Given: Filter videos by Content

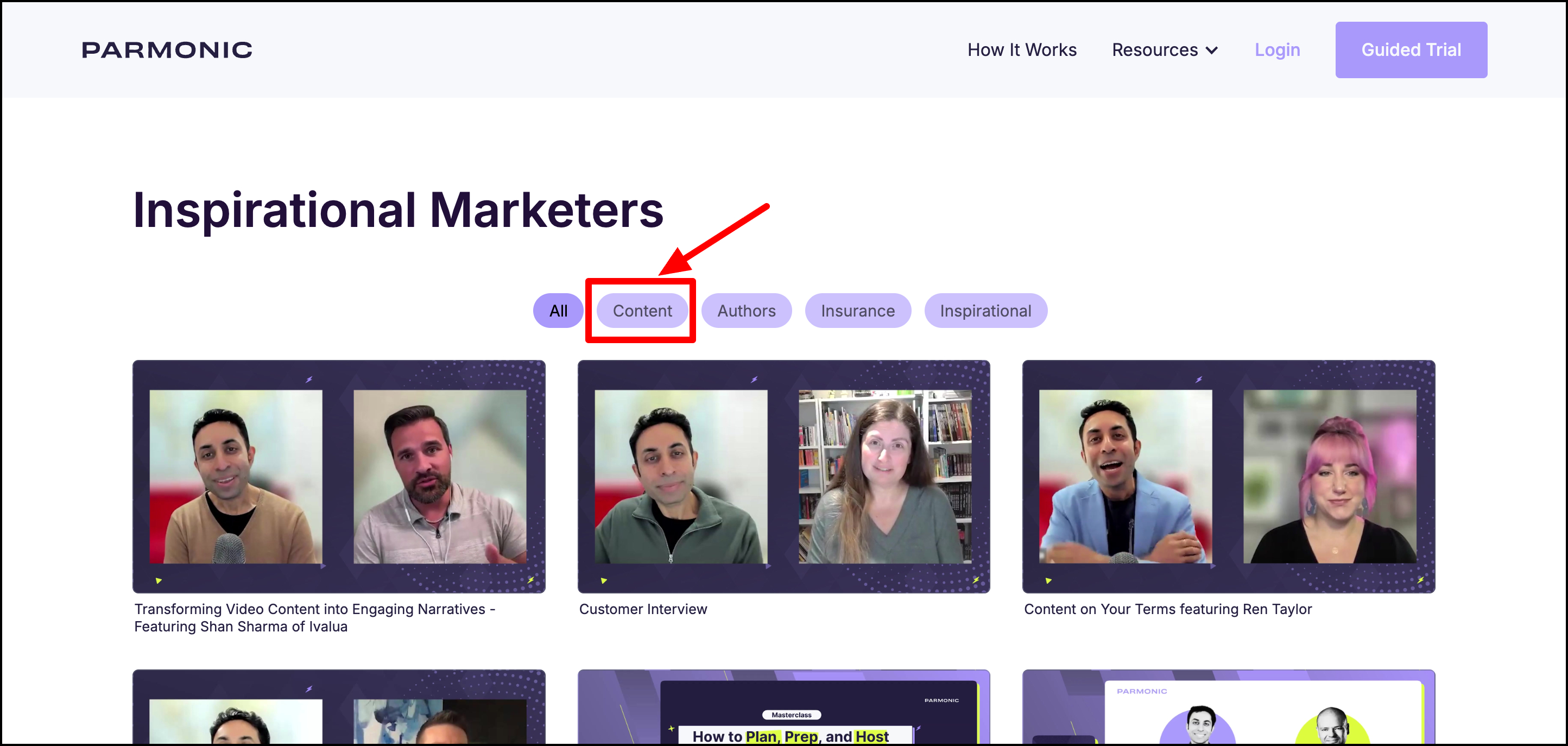Looking at the screenshot, I should point(642,311).
